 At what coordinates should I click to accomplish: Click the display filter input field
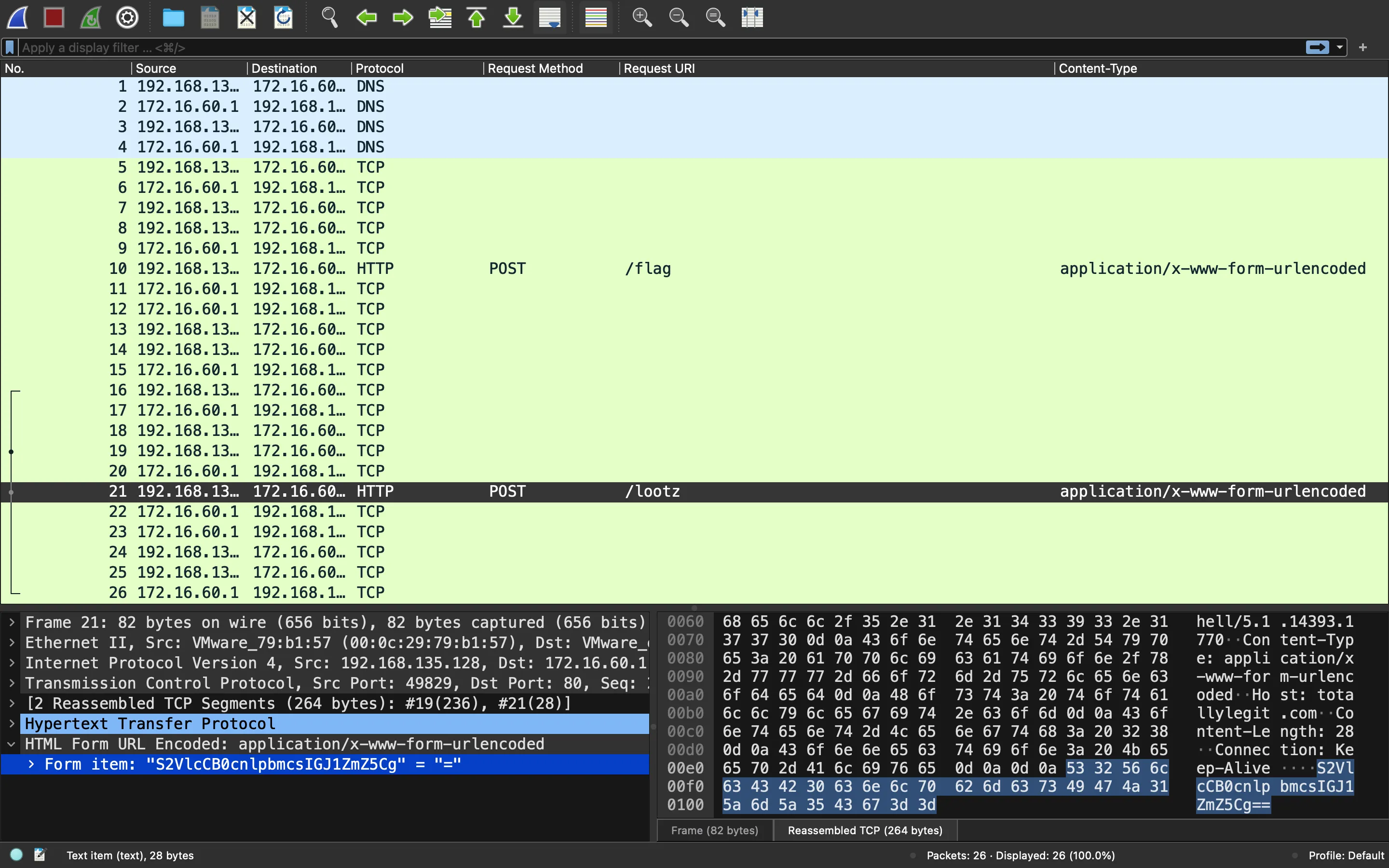660,47
